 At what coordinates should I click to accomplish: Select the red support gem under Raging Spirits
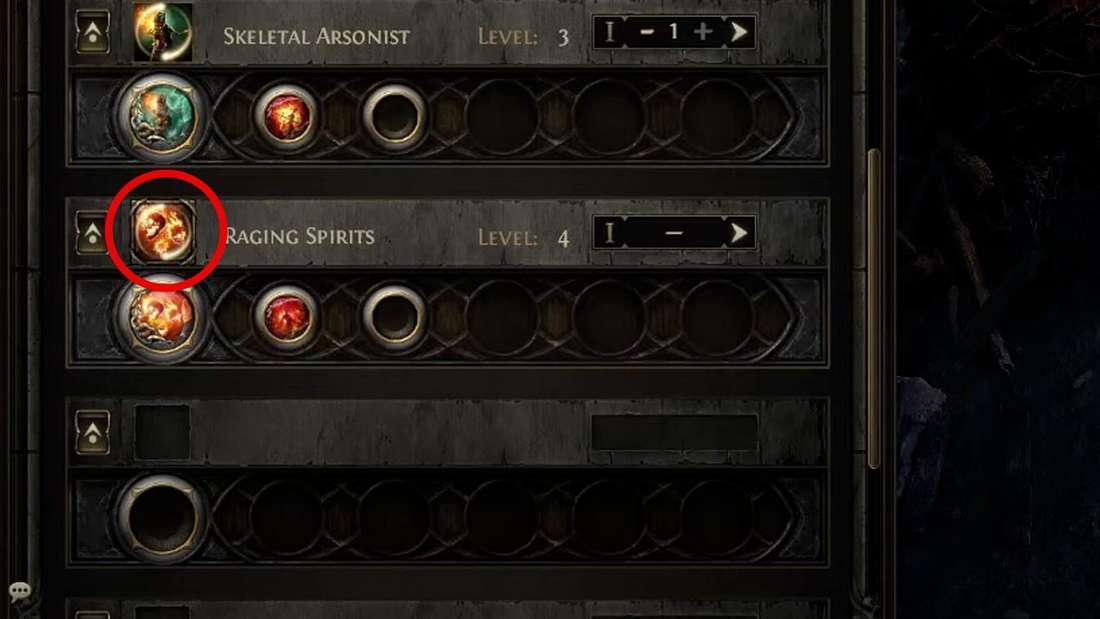[286, 316]
